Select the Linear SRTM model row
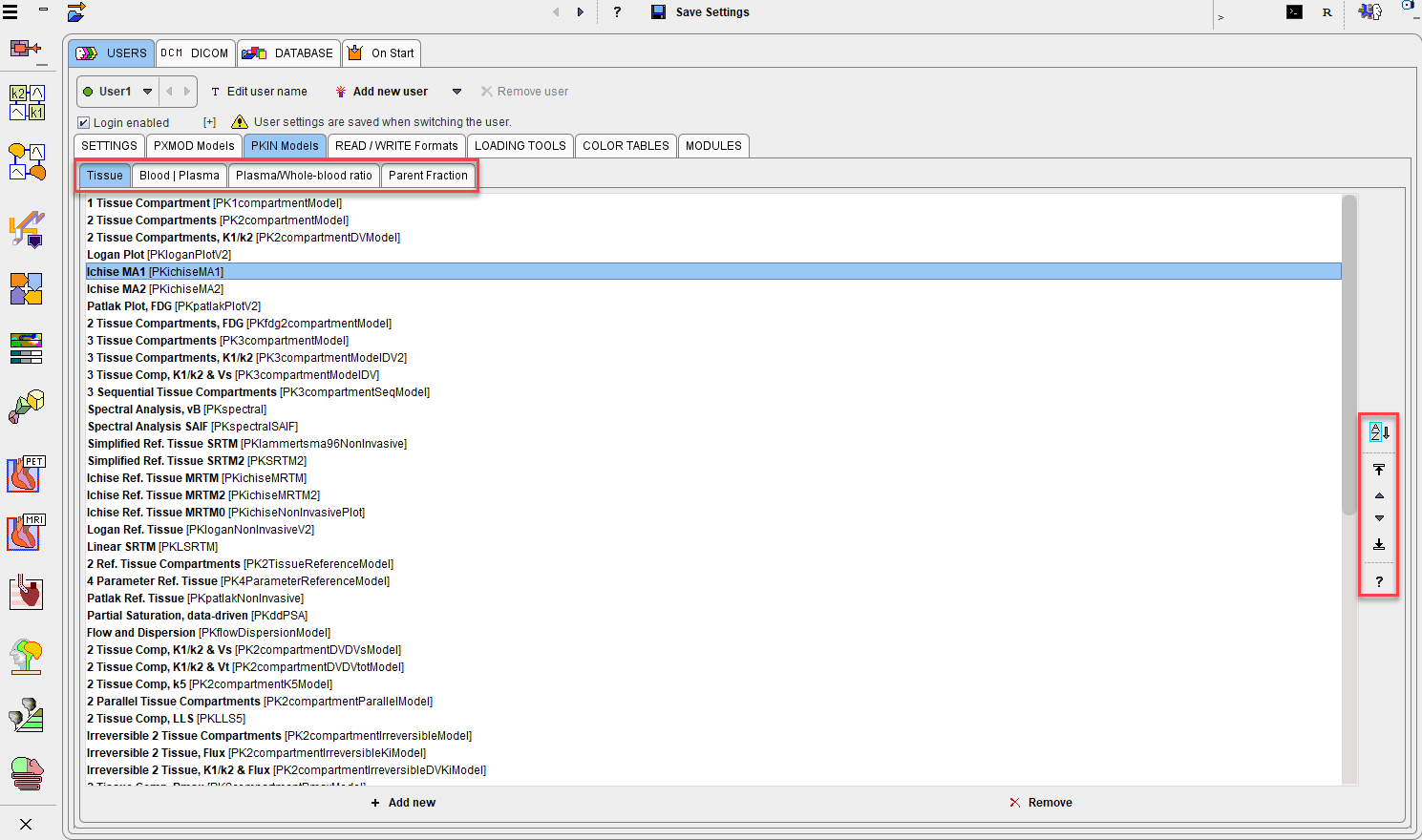 point(713,547)
